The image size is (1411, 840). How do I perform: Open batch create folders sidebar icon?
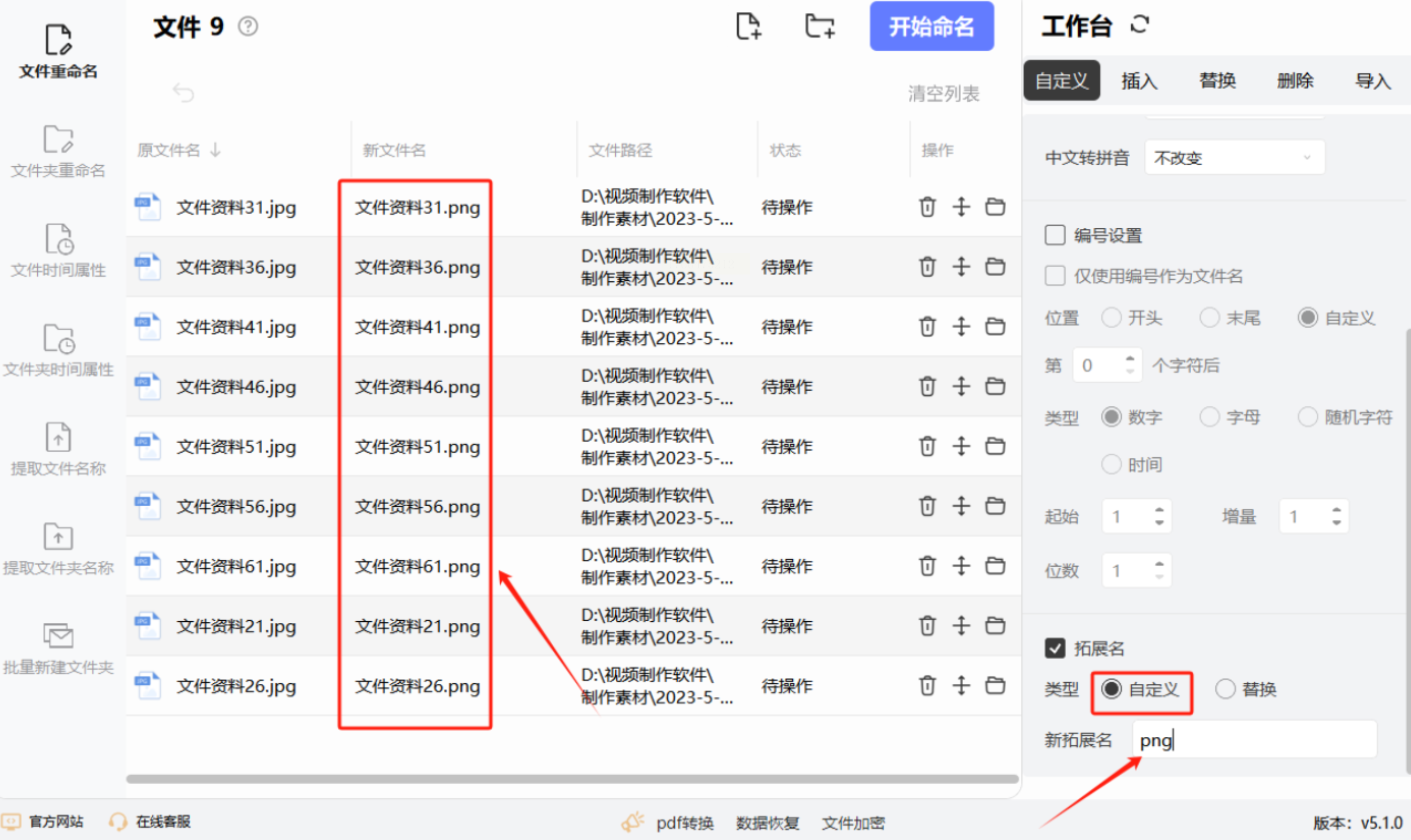coord(58,636)
